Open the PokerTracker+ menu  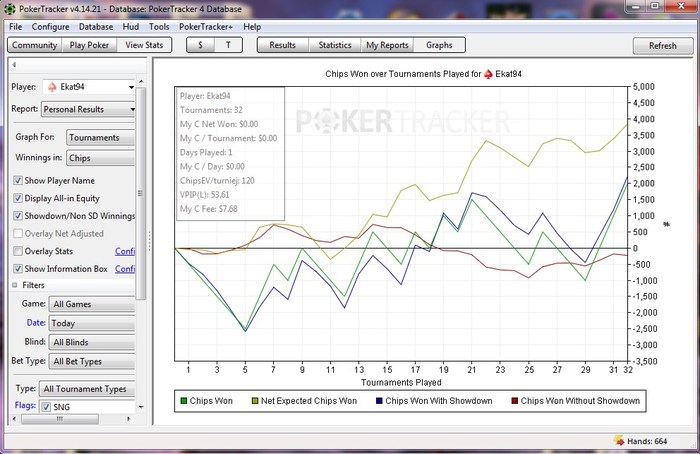[206, 27]
